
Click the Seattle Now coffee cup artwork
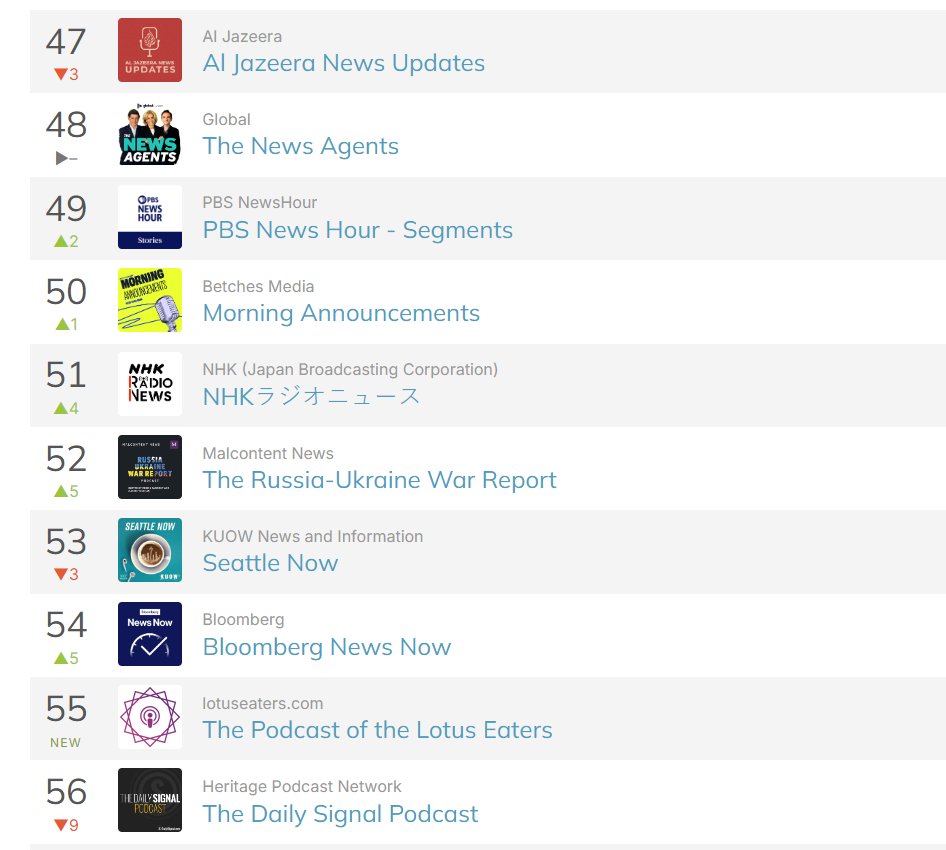pos(150,550)
